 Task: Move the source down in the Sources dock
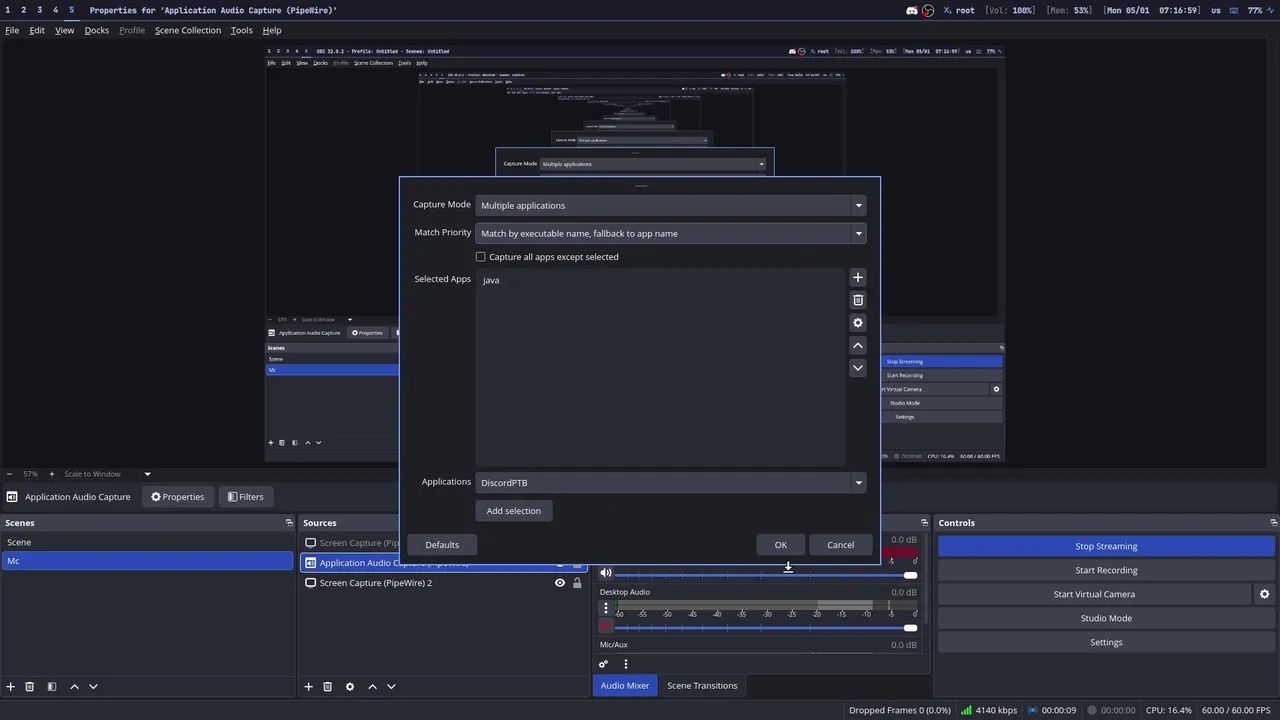(x=391, y=687)
